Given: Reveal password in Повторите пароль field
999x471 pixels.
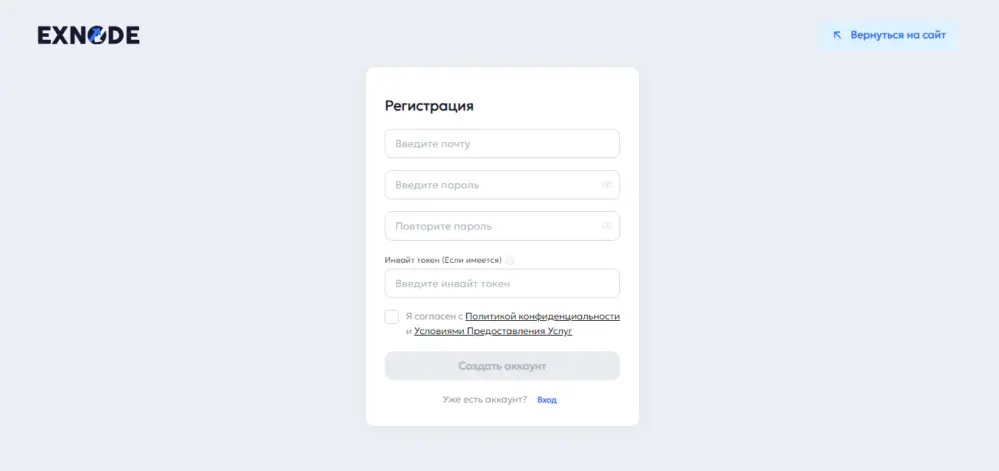Looking at the screenshot, I should click(x=606, y=226).
